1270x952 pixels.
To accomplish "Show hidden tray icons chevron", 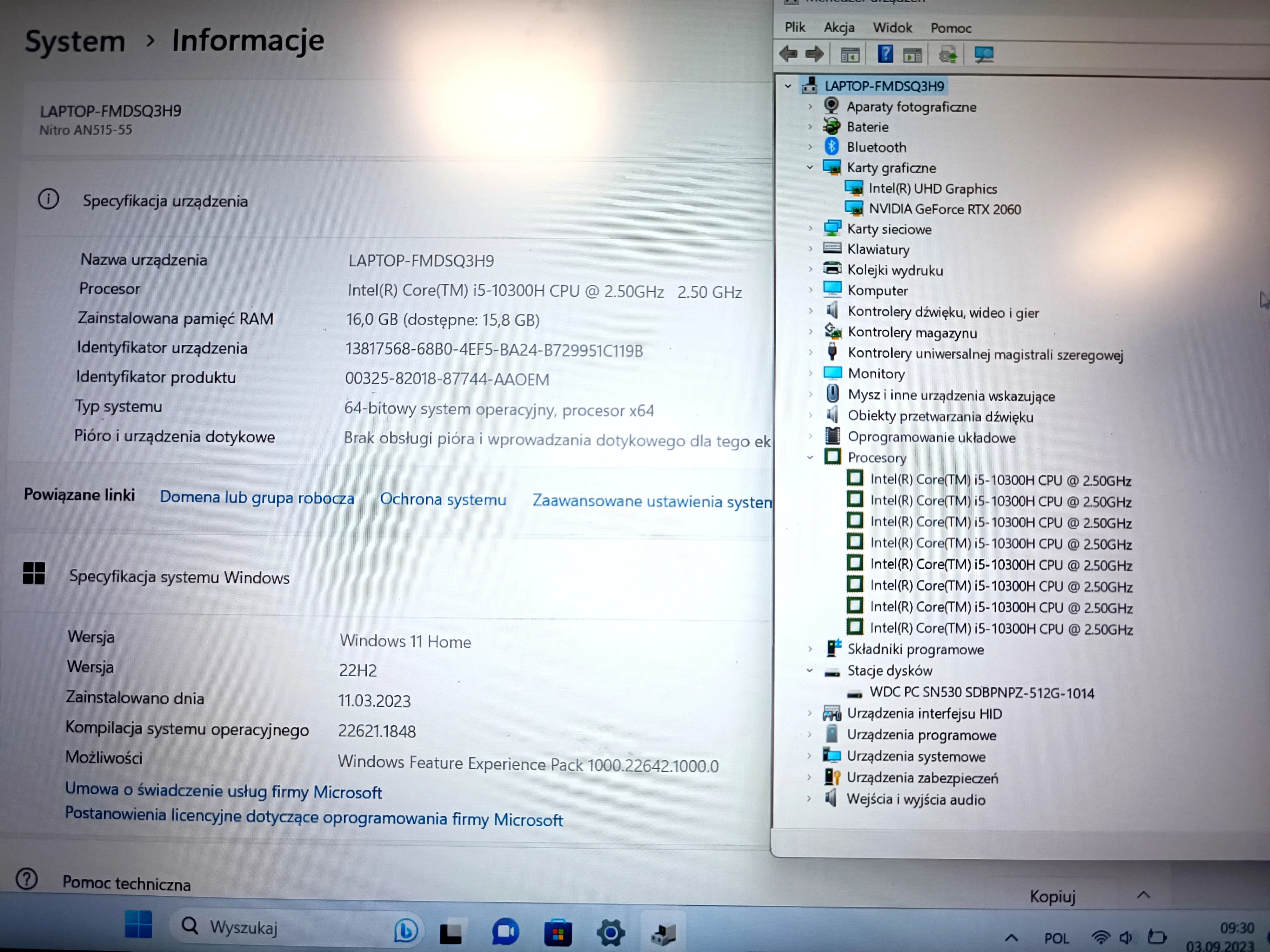I will click(1011, 937).
